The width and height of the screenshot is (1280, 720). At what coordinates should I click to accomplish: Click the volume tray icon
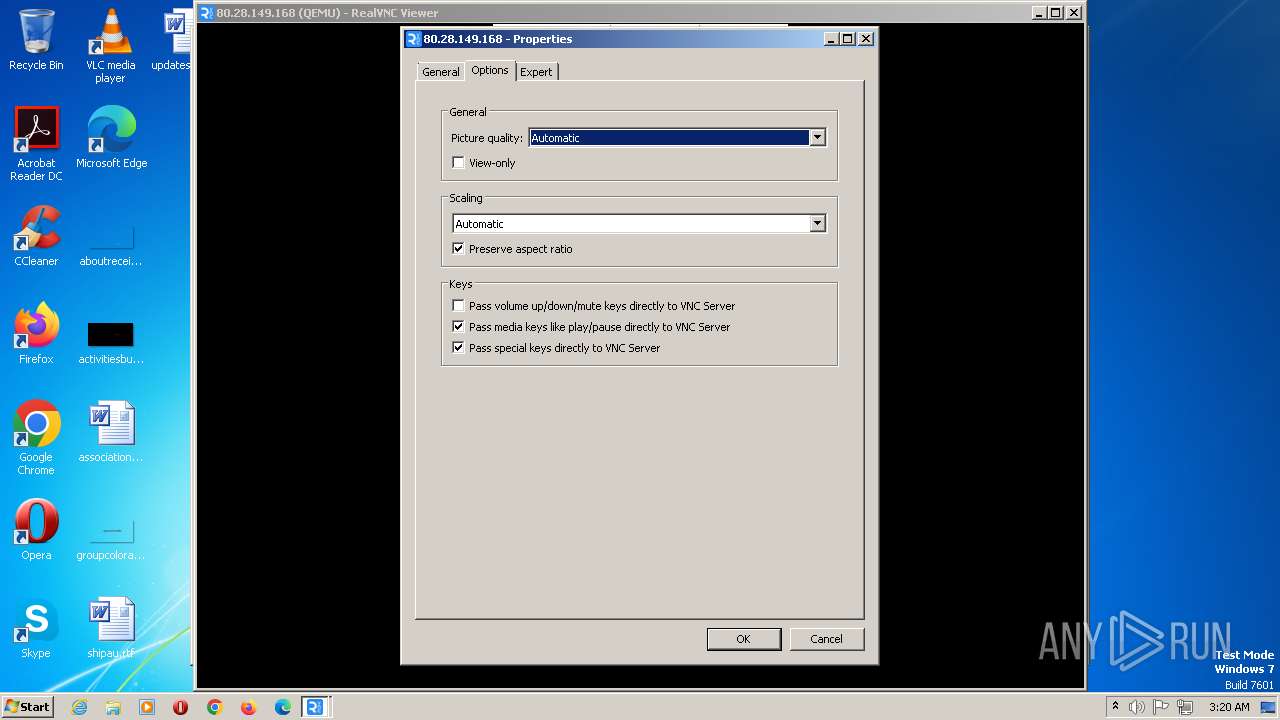click(1137, 707)
